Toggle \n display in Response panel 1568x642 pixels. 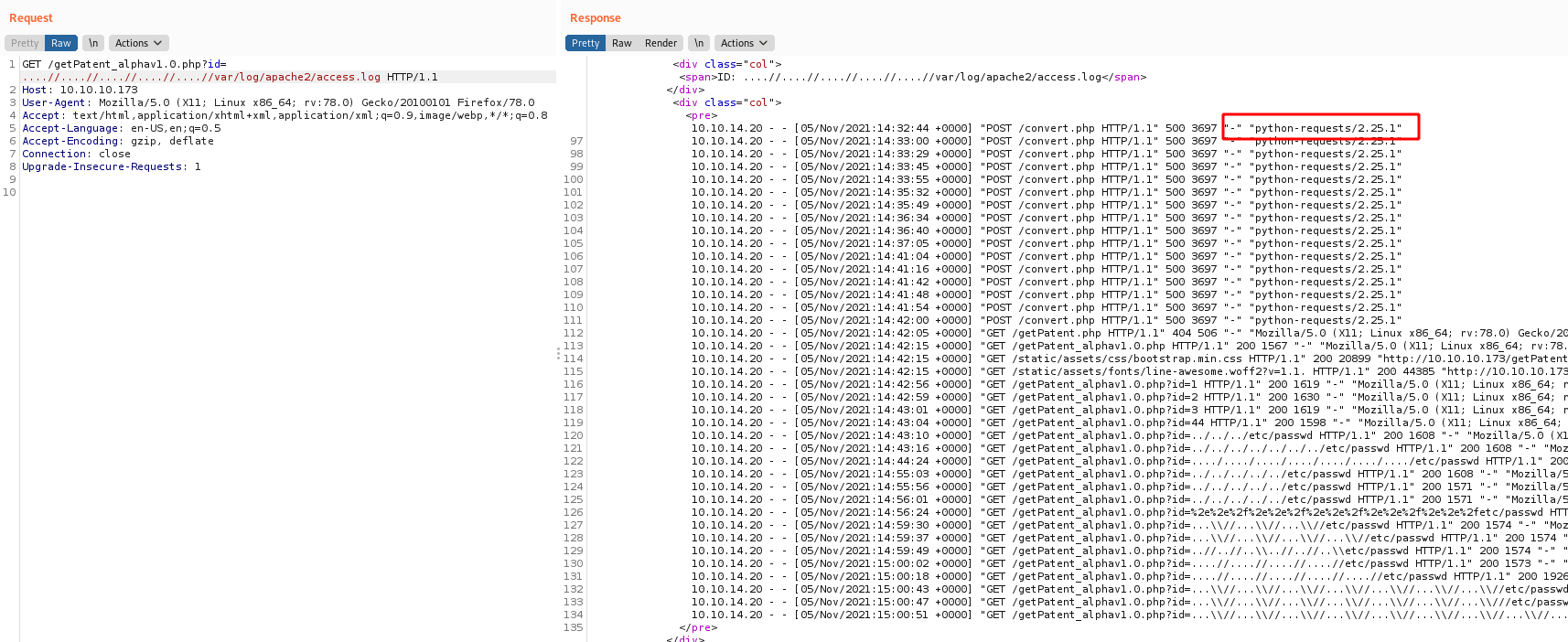point(699,43)
